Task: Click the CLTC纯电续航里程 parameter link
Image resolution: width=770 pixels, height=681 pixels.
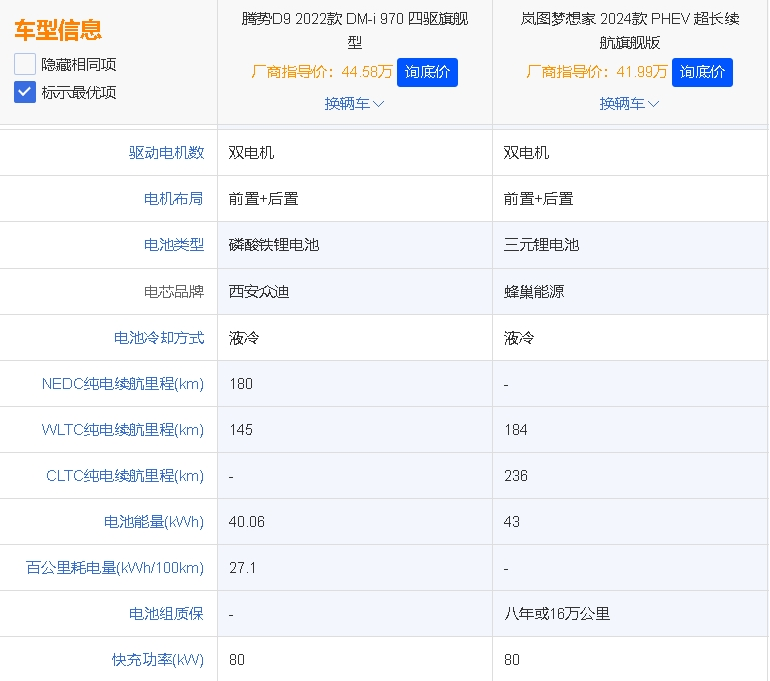Action: click(125, 476)
